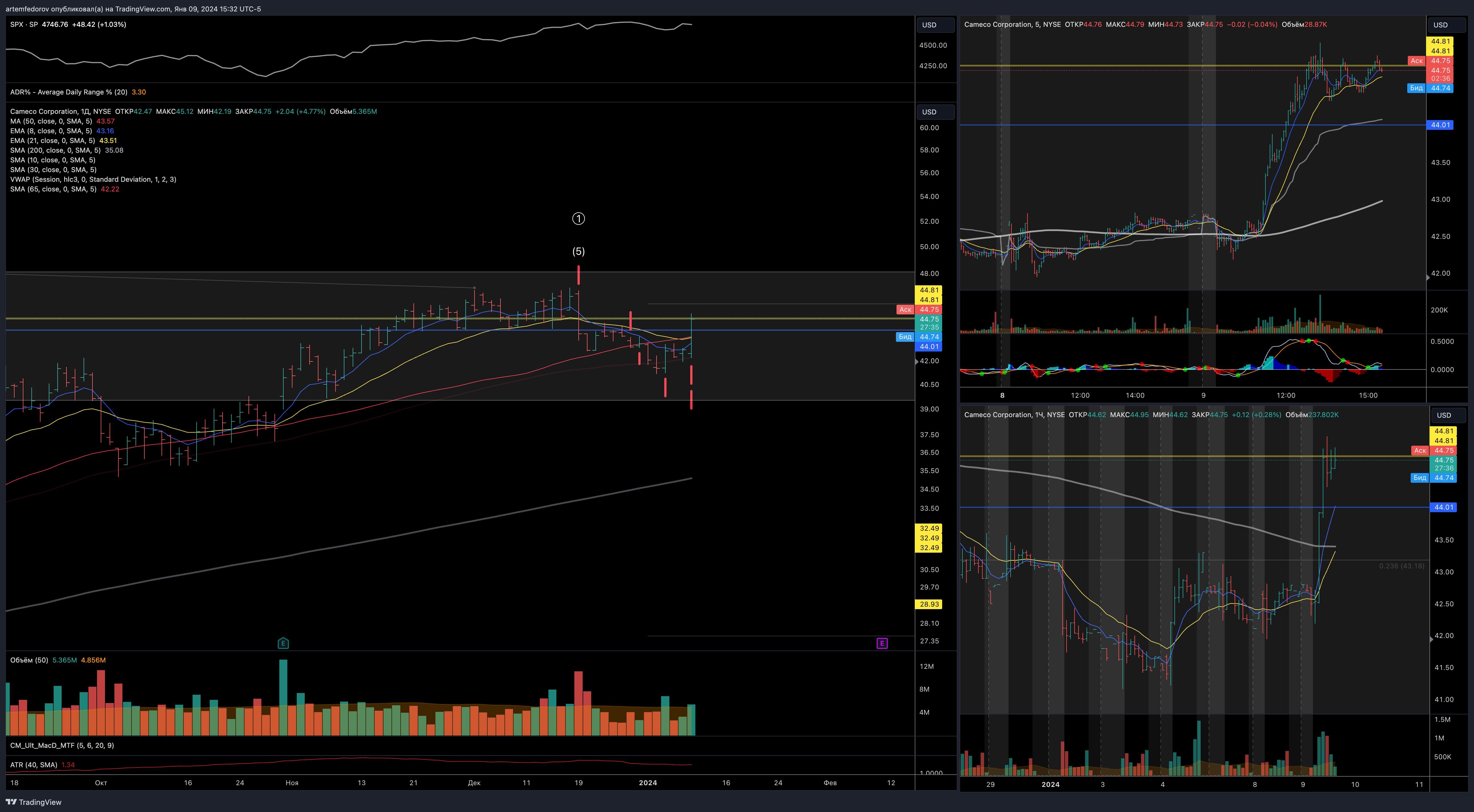Click the blue 44.01 price label on the daily chart axis
Screen dimensions: 1474x812
929,347
